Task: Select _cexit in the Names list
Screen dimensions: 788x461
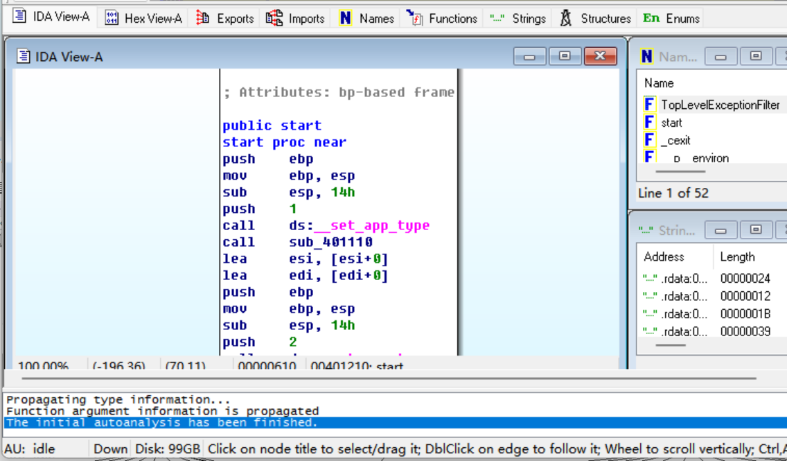Action: [675, 140]
